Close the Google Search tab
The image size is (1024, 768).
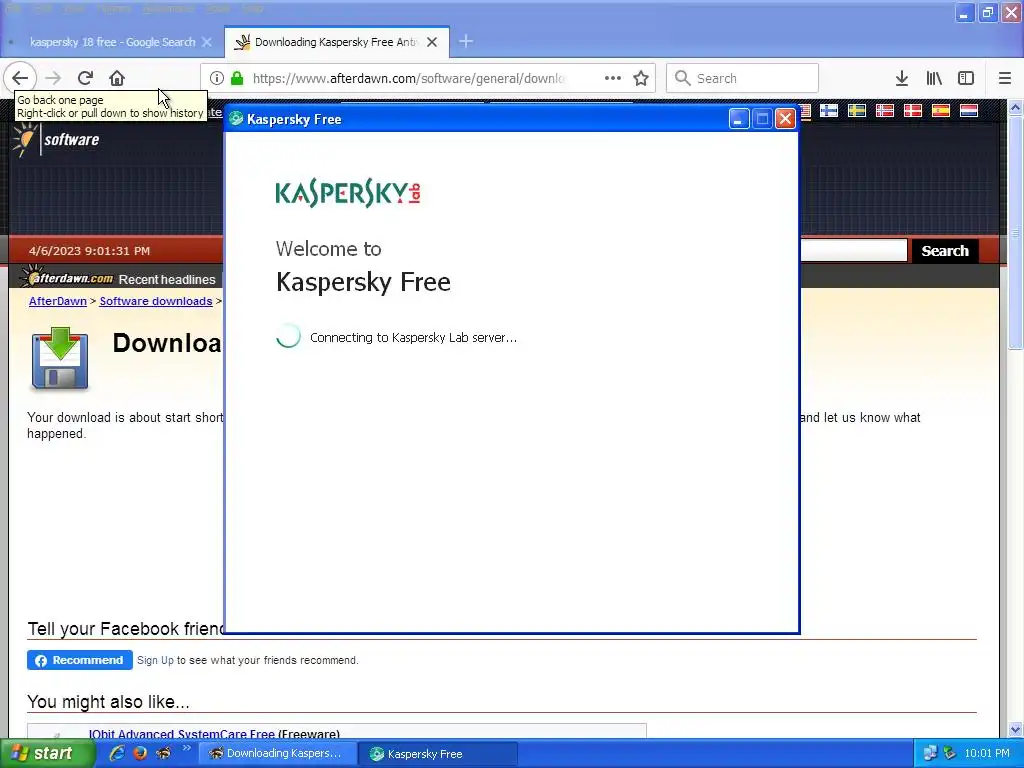coord(207,42)
